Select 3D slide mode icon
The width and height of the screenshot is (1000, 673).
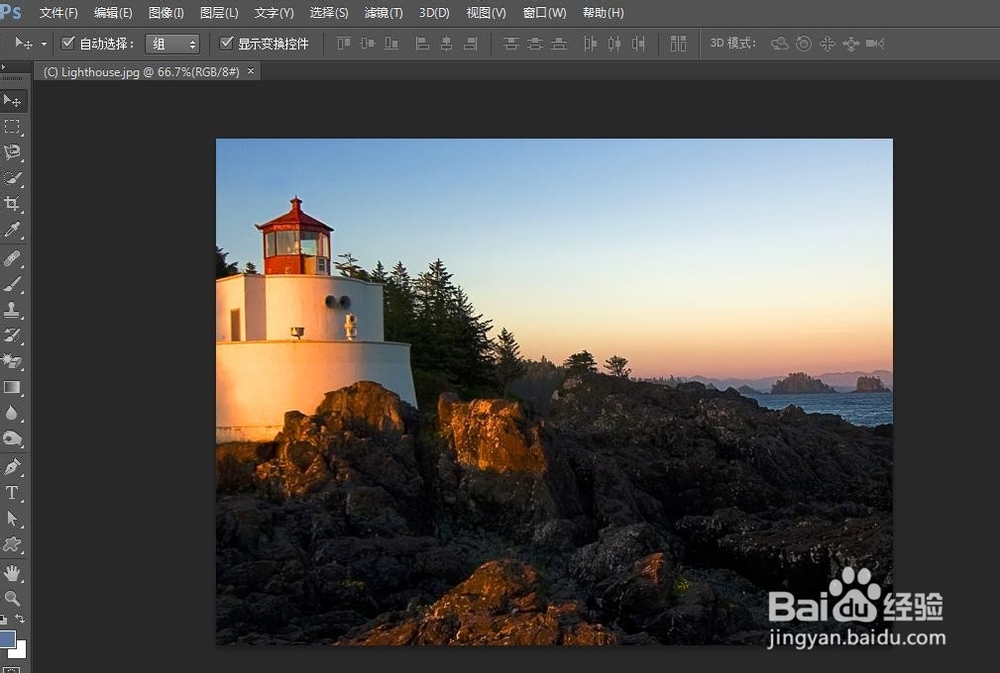(x=851, y=43)
